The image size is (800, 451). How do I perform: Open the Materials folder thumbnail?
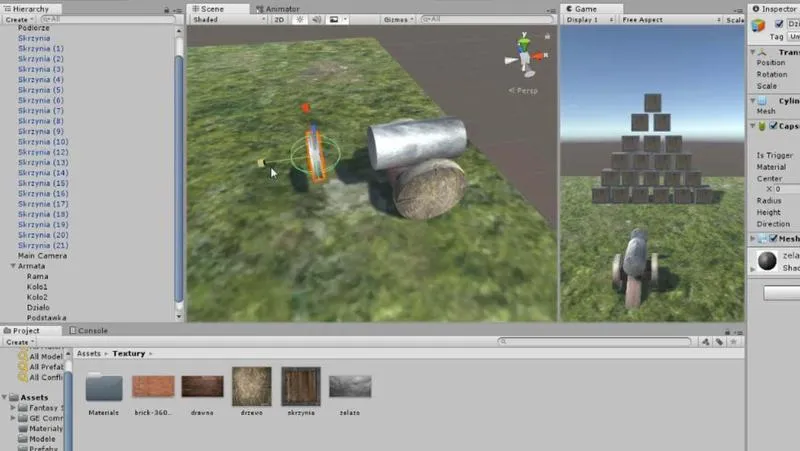click(103, 387)
